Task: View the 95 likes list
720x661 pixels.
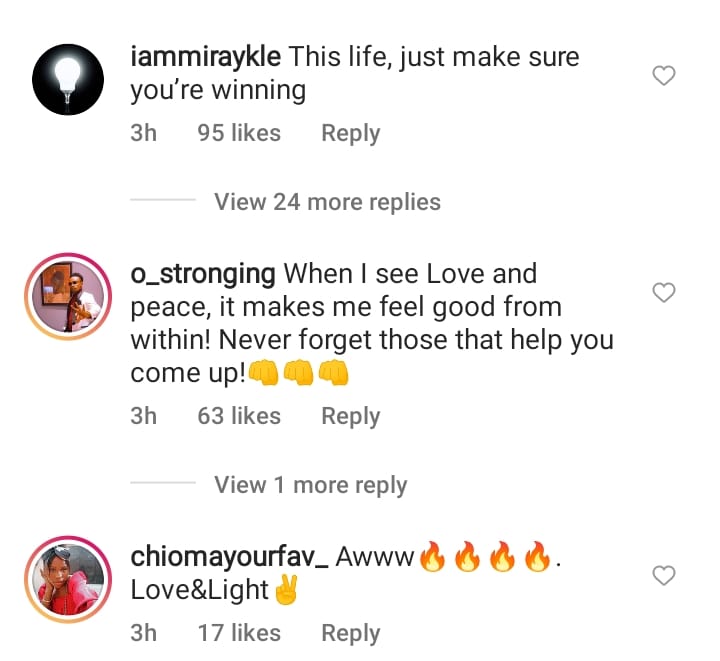Action: (239, 133)
